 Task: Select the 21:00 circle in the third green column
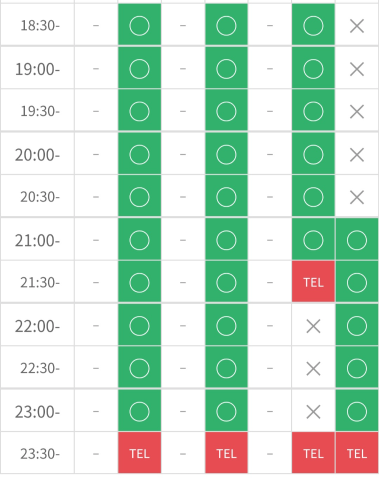pyautogui.click(x=313, y=239)
